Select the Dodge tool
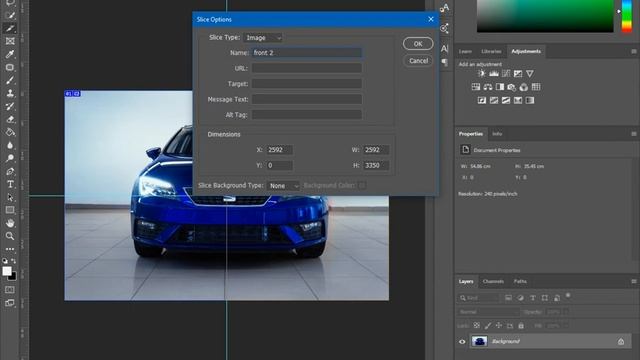The image size is (640, 360). (10, 158)
